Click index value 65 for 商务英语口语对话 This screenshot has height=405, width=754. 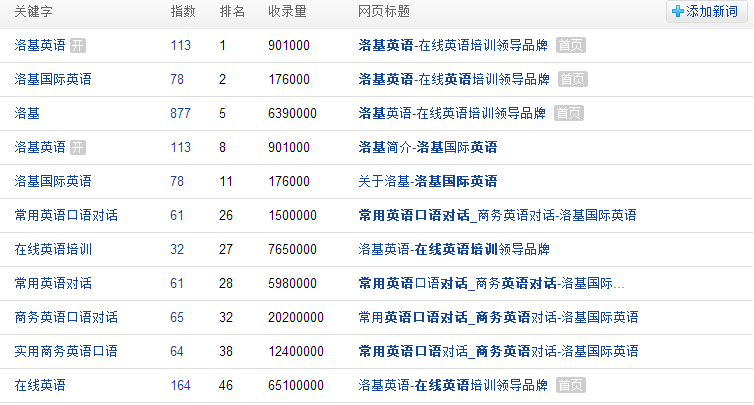(x=177, y=317)
